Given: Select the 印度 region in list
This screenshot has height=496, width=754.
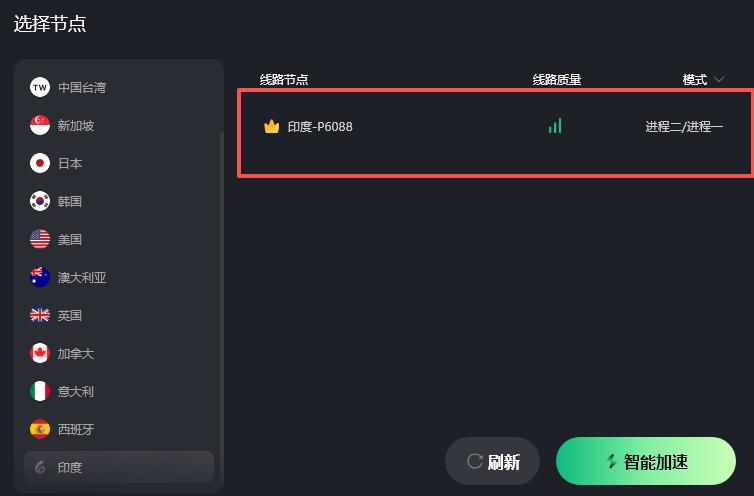Looking at the screenshot, I should click(119, 467).
